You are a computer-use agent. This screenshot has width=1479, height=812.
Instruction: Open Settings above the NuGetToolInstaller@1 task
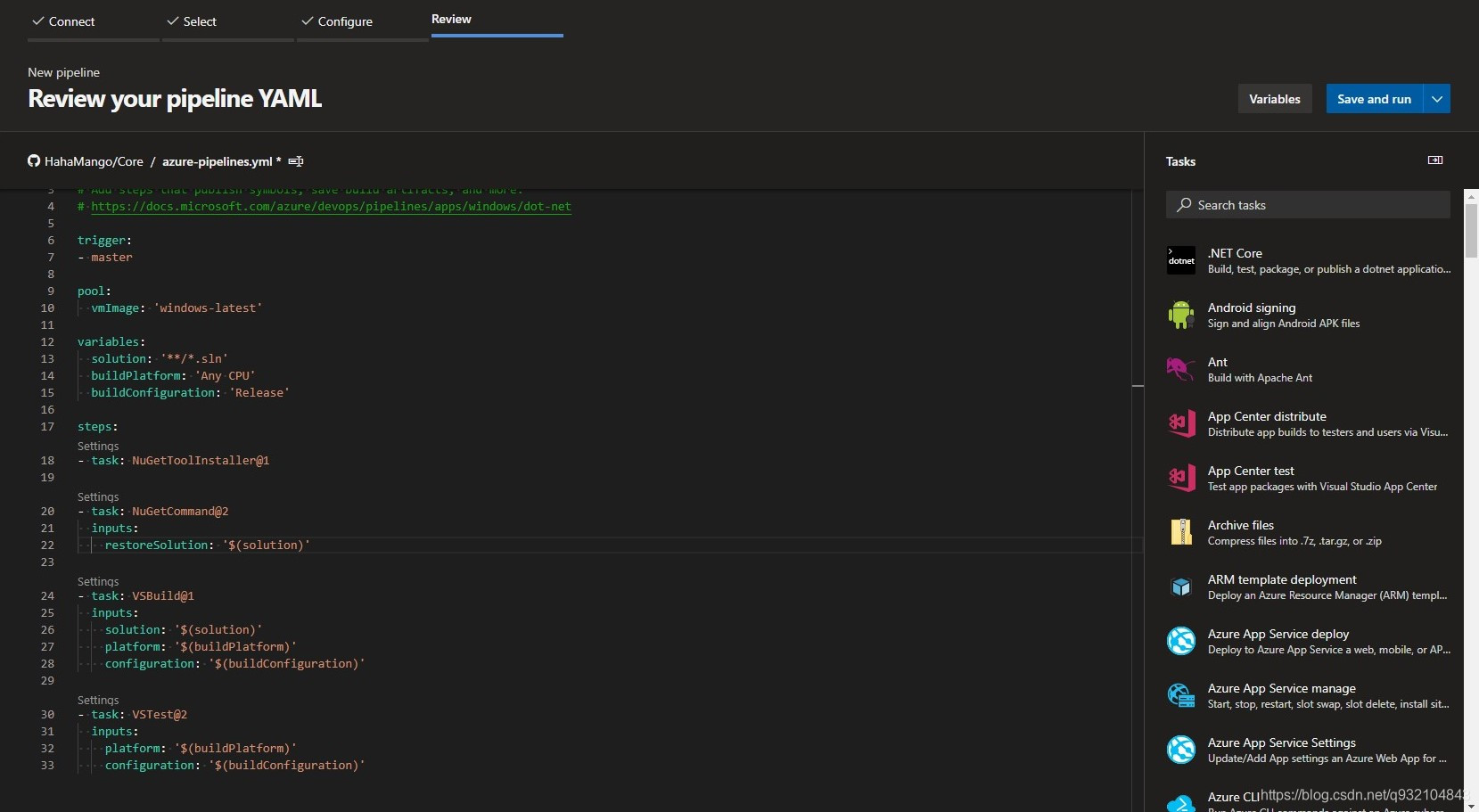point(98,446)
